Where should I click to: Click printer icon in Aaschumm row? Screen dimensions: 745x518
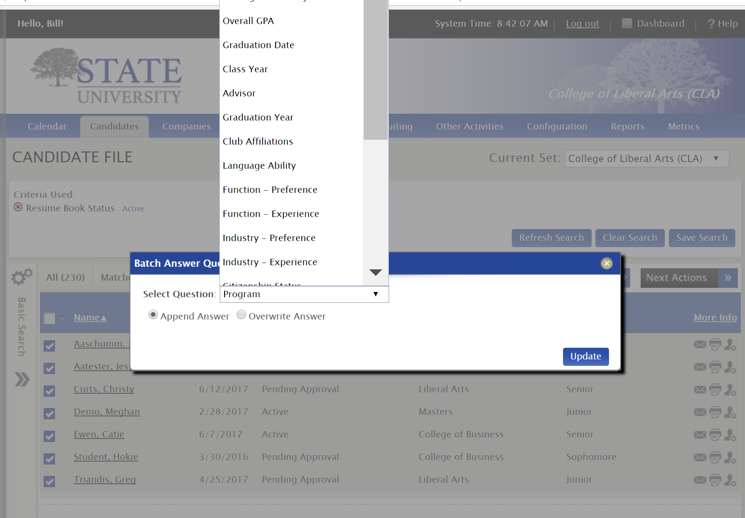pyautogui.click(x=715, y=344)
